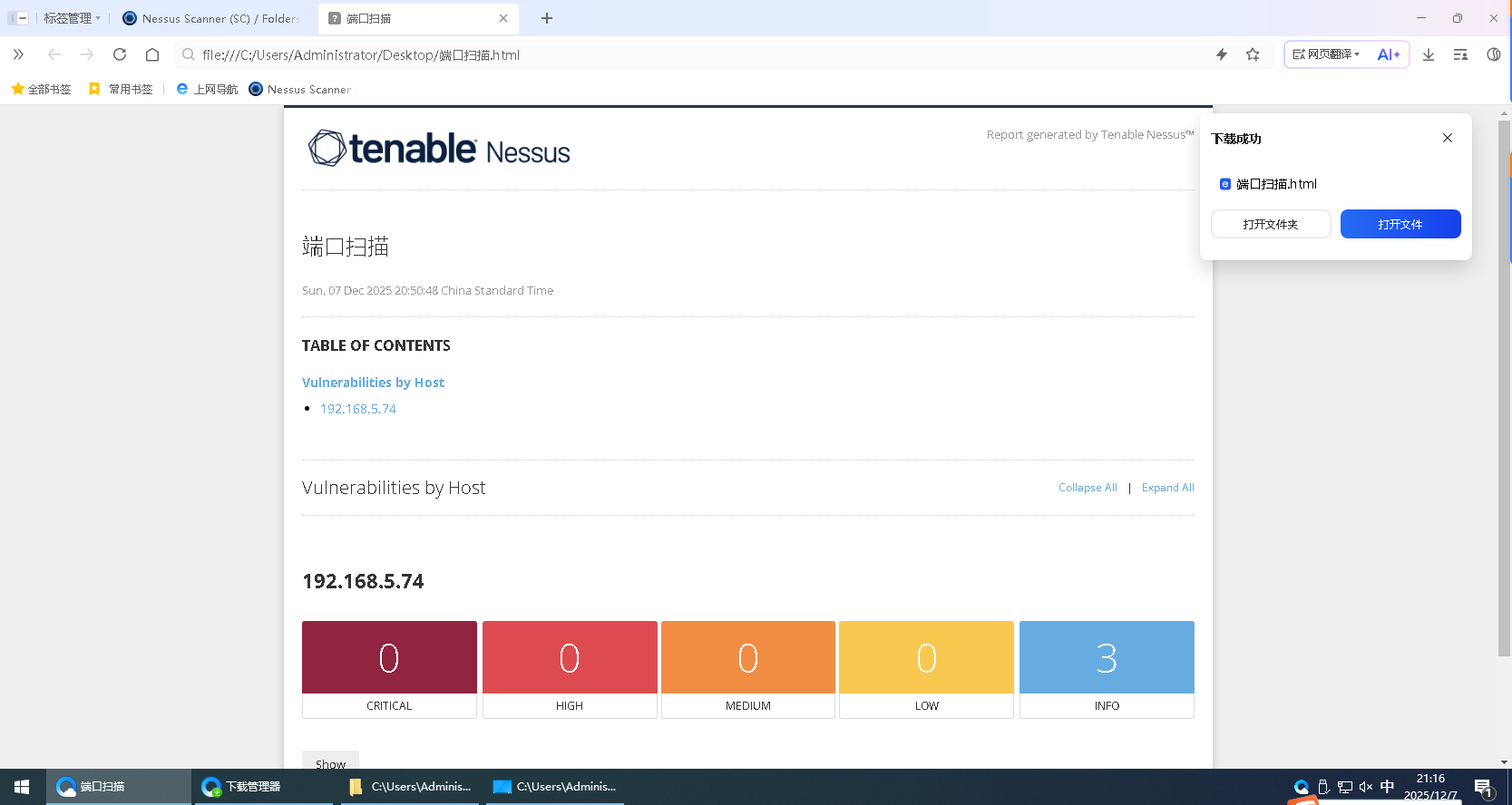Screen dimensions: 1512x805
Task: Select the blue INFO severity box
Action: (x=1106, y=658)
